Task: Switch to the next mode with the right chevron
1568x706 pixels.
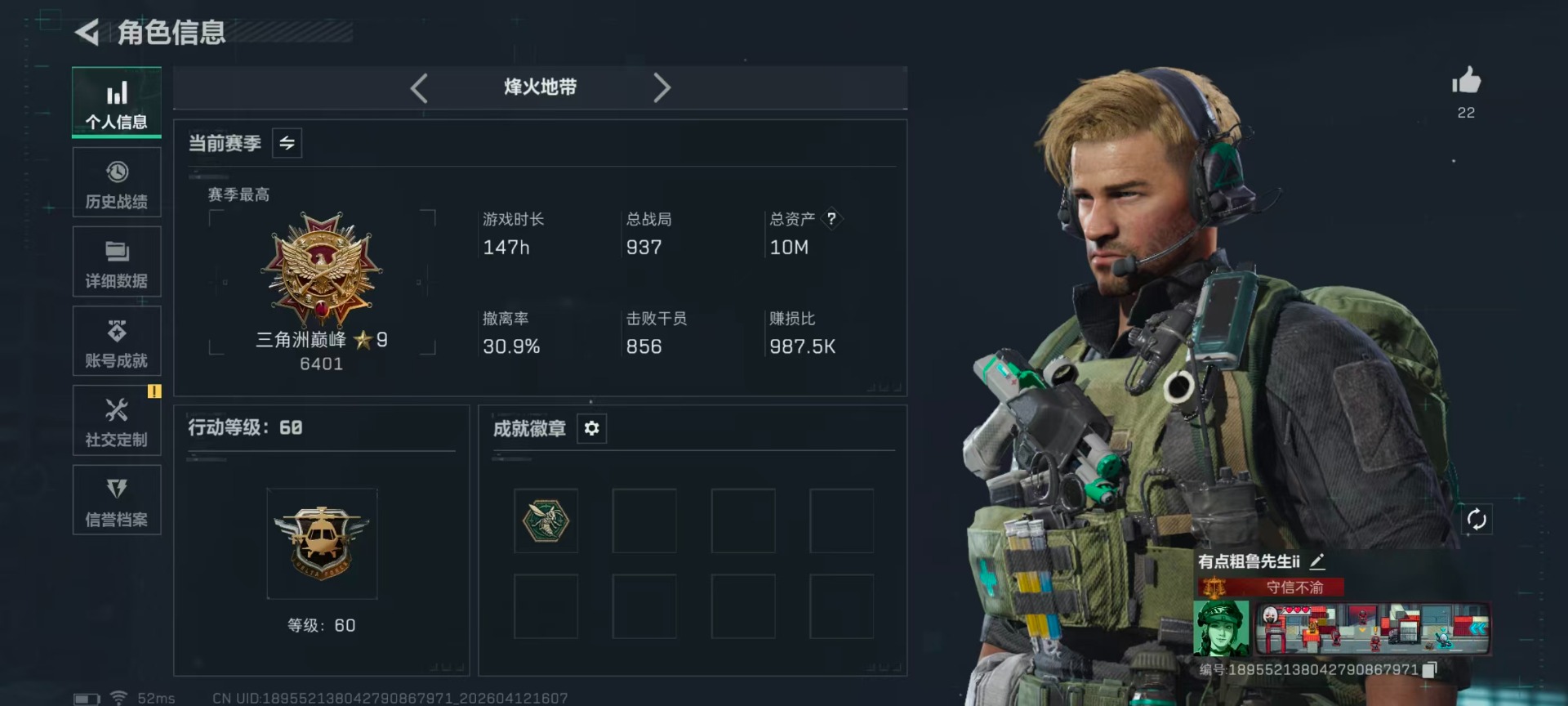Action: pyautogui.click(x=661, y=87)
